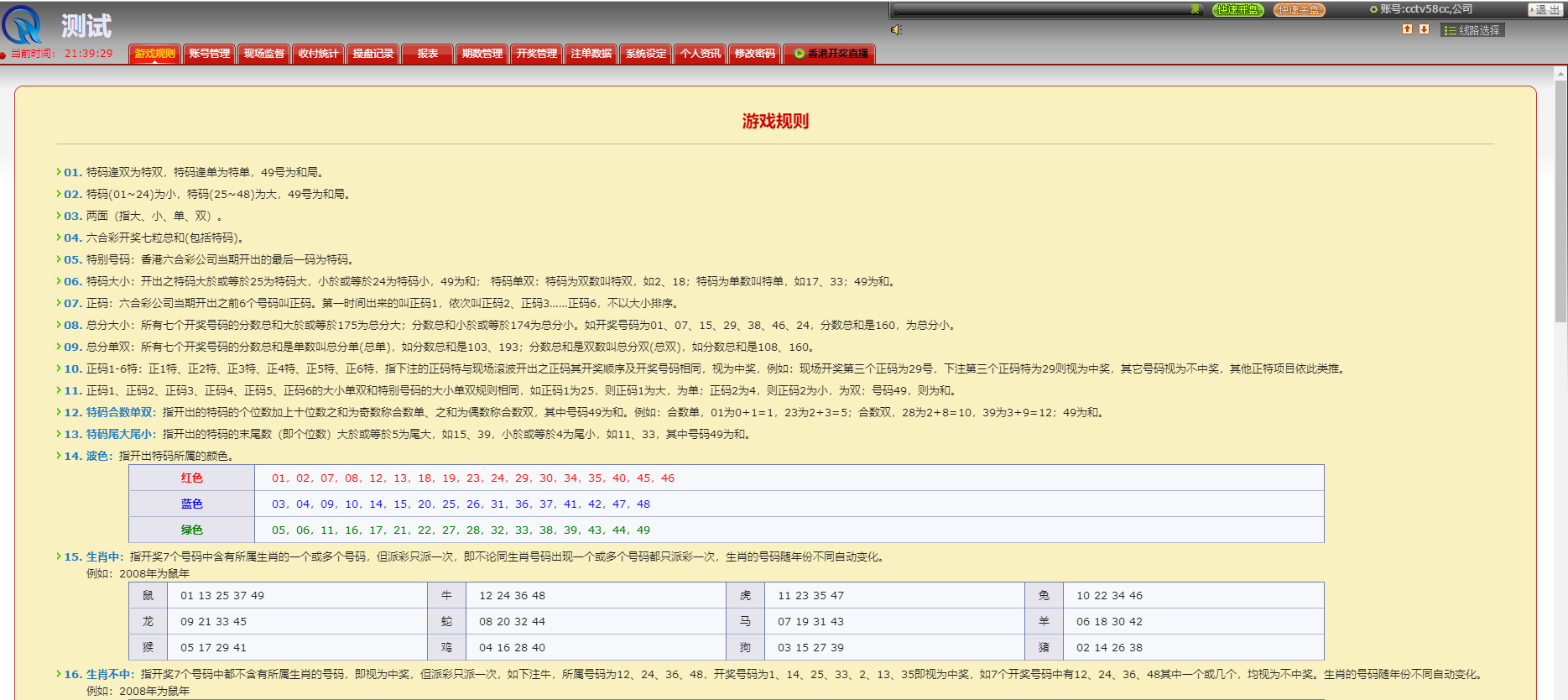Click the 鸡 zodiac cell
This screenshot has width=1568, height=700.
click(x=446, y=647)
